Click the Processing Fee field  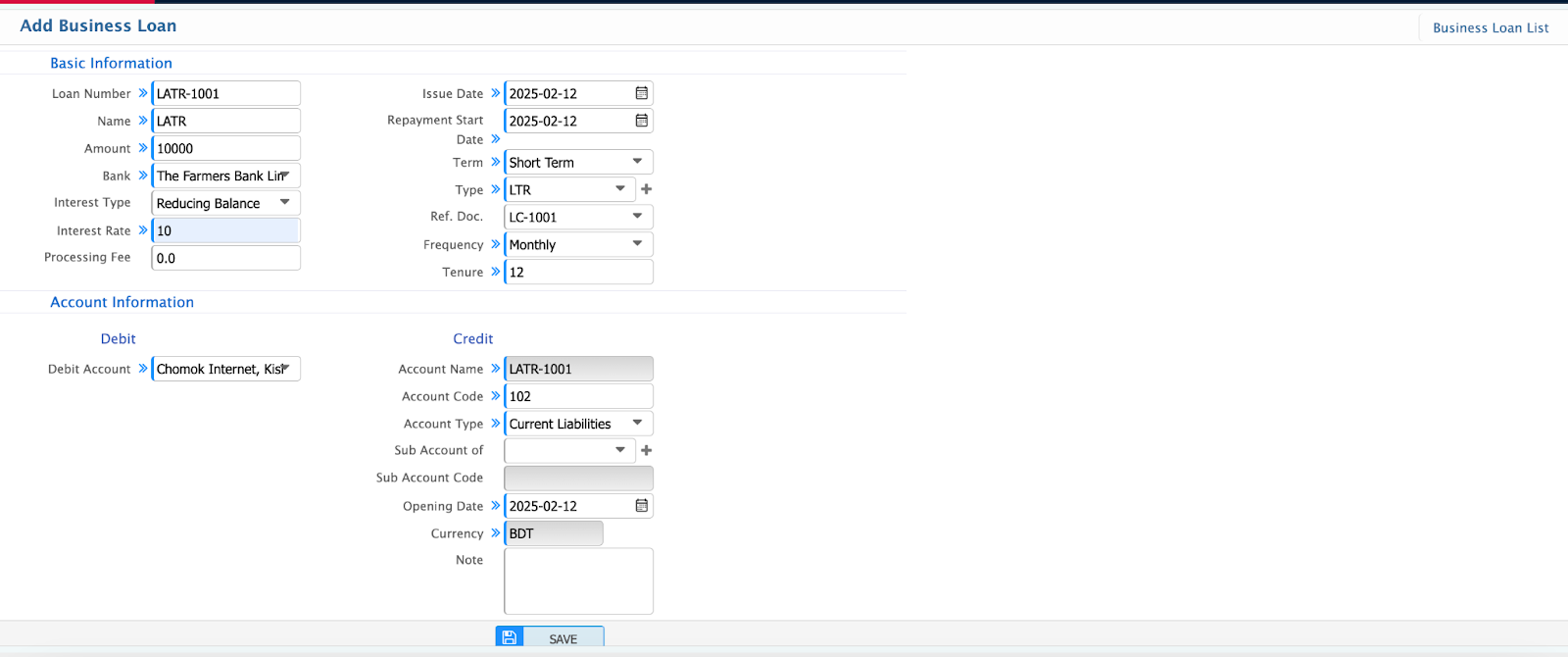tap(225, 258)
